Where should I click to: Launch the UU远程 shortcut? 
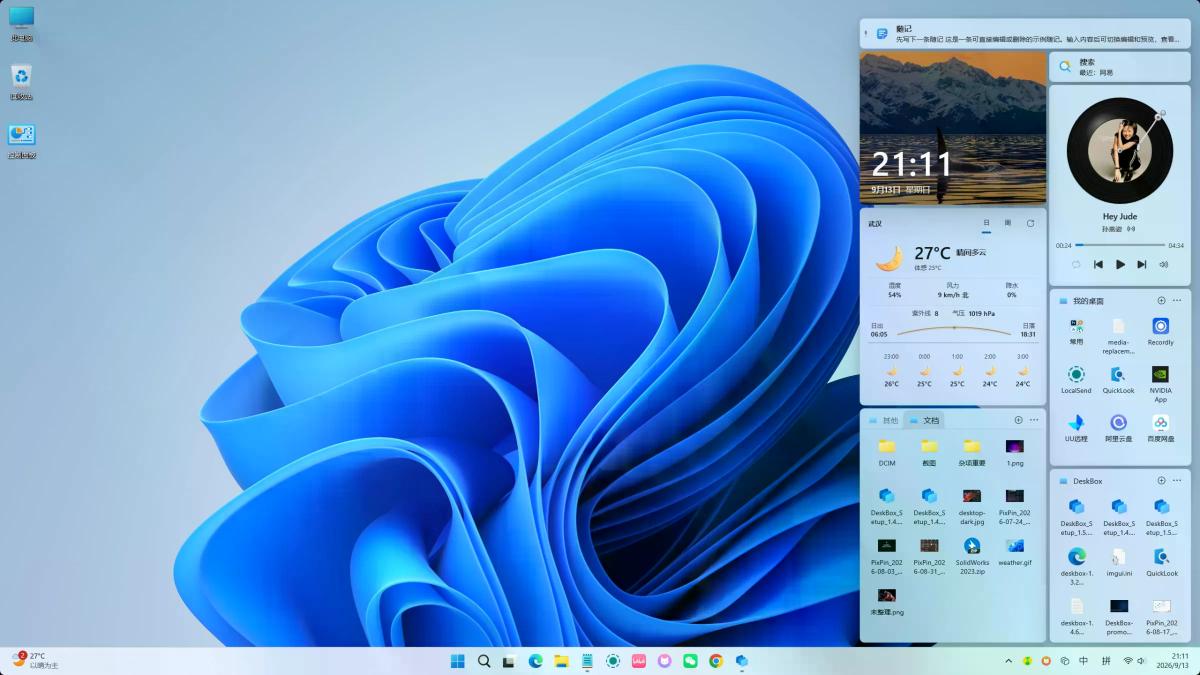pyautogui.click(x=1076, y=428)
